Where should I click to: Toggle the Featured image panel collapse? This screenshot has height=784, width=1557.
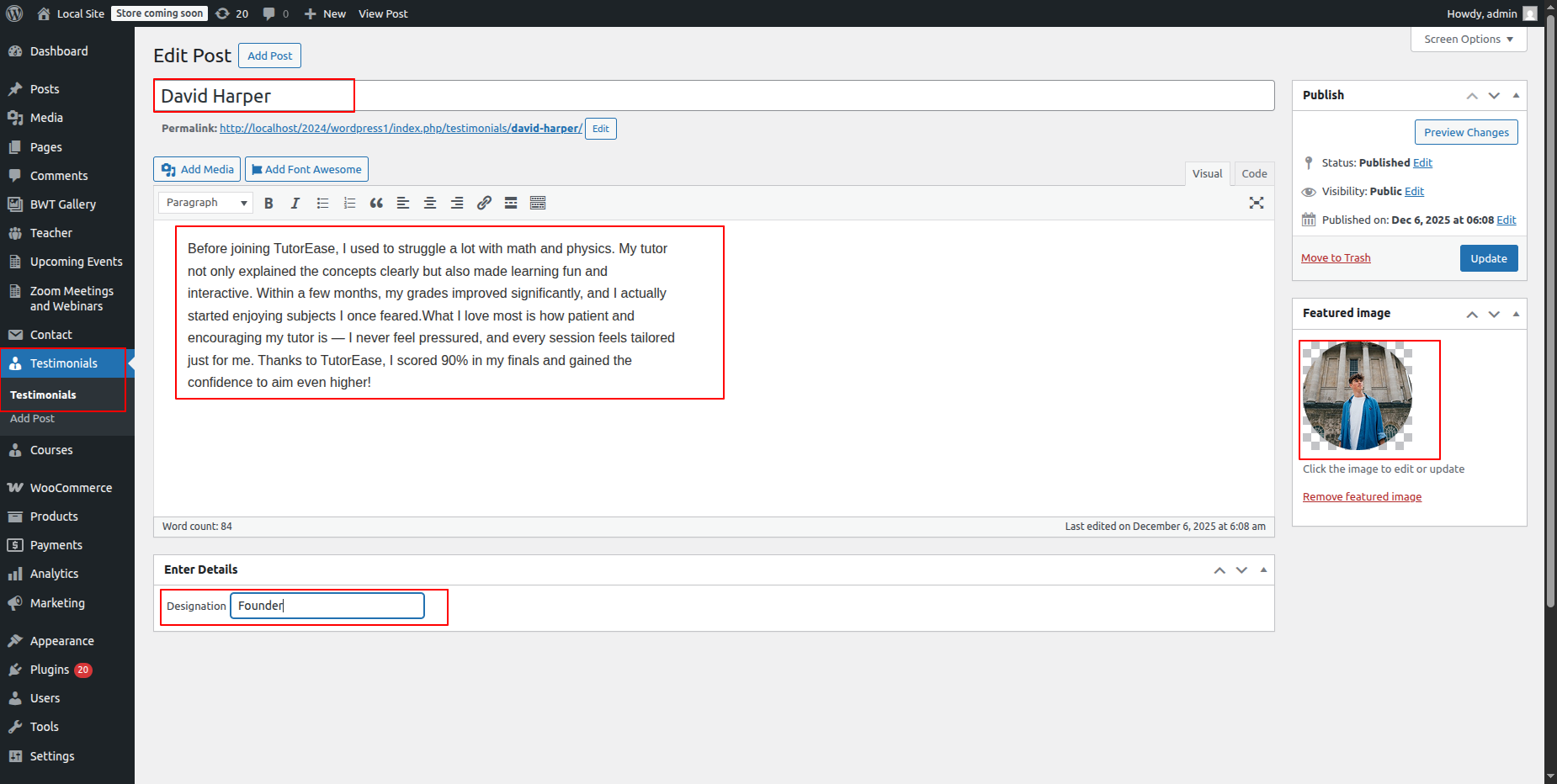coord(1516,314)
